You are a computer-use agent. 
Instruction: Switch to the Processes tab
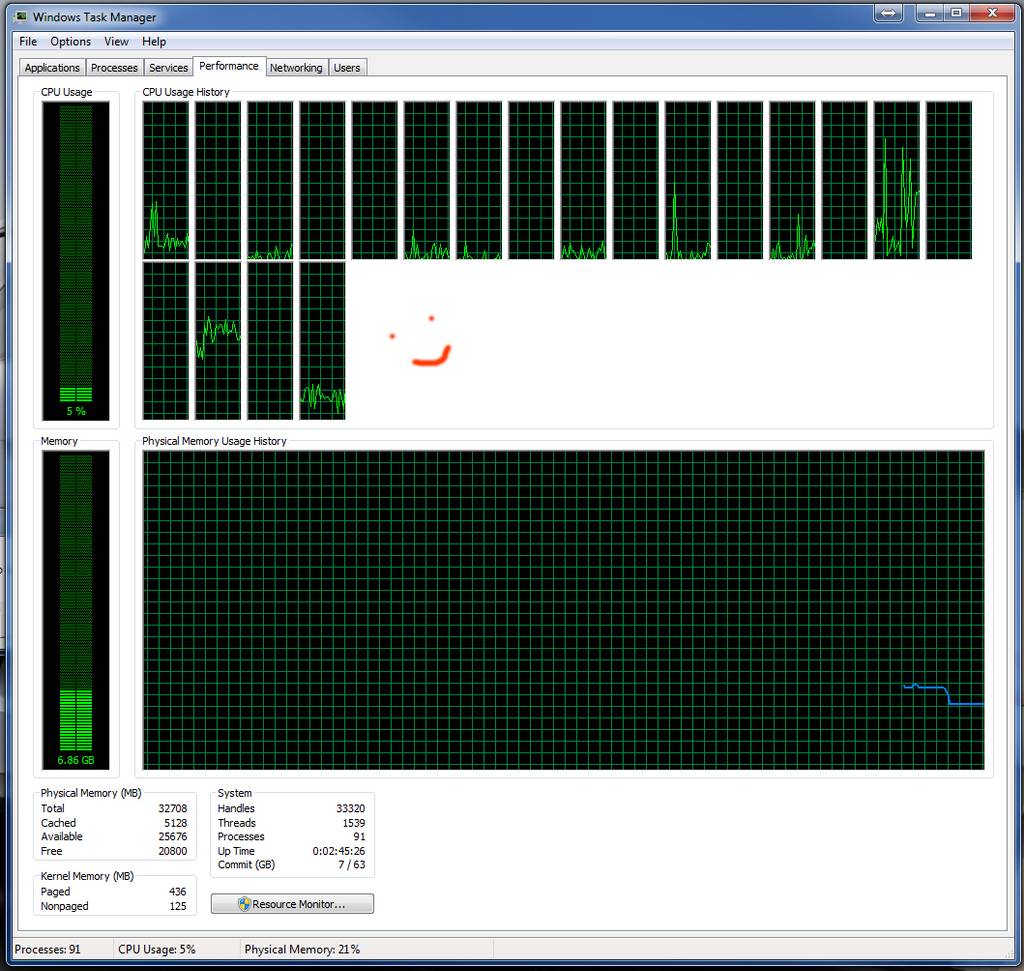point(114,67)
